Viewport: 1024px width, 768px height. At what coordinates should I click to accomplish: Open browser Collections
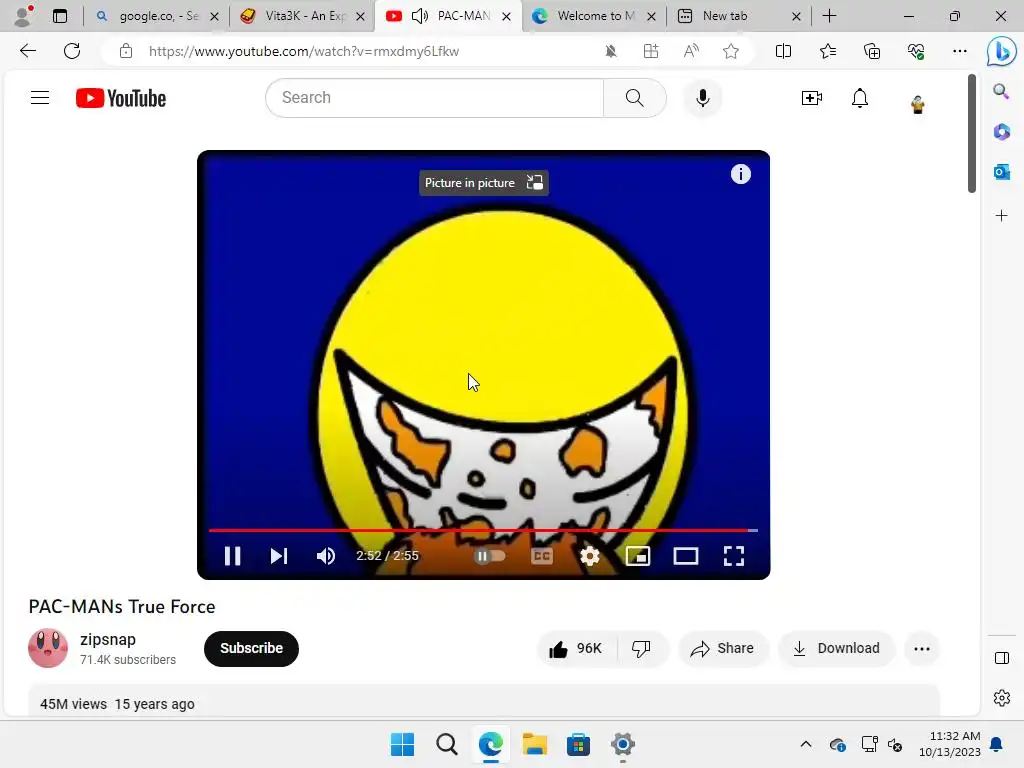(872, 51)
